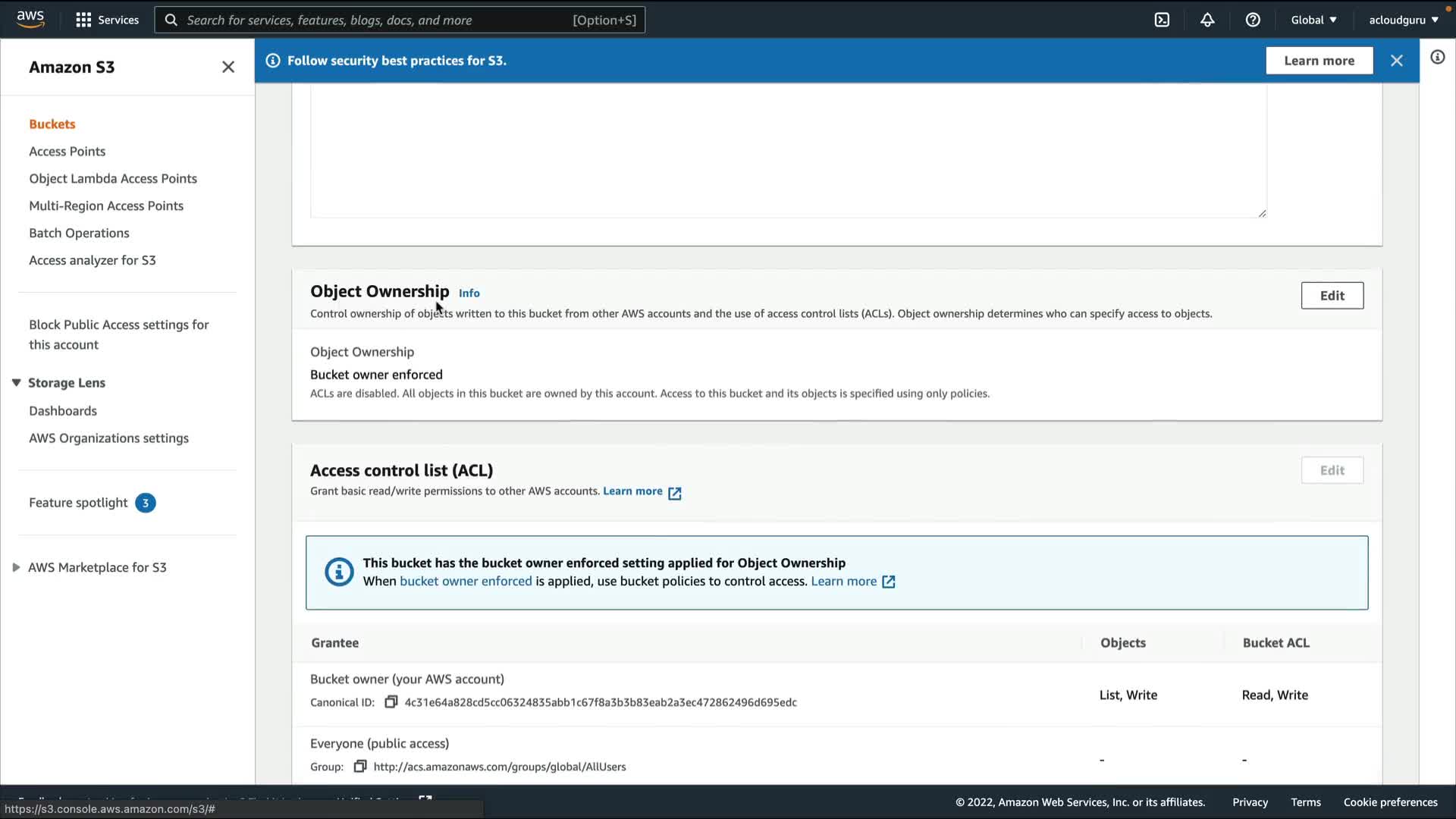
Task: Dismiss the security best practices banner
Action: click(1396, 61)
